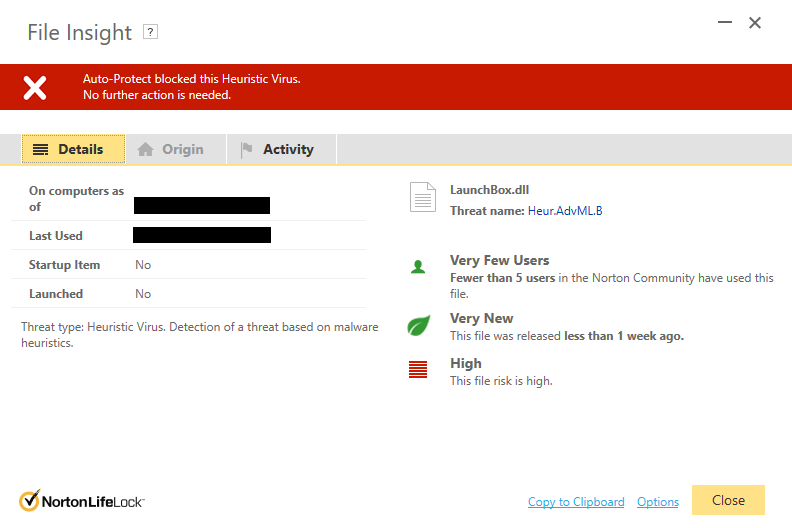Click the NortonLifeLock logo
792x528 pixels.
(82, 501)
